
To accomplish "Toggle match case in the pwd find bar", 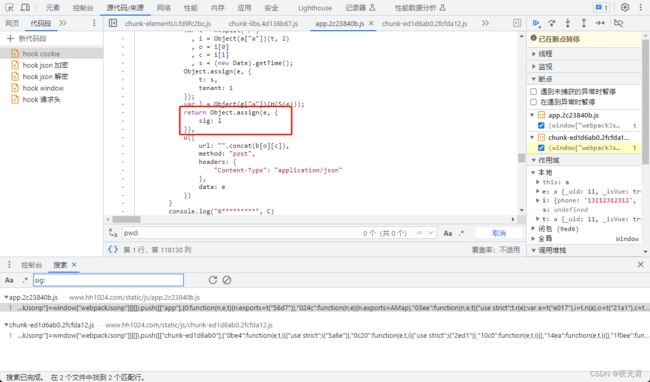I will (x=448, y=233).
